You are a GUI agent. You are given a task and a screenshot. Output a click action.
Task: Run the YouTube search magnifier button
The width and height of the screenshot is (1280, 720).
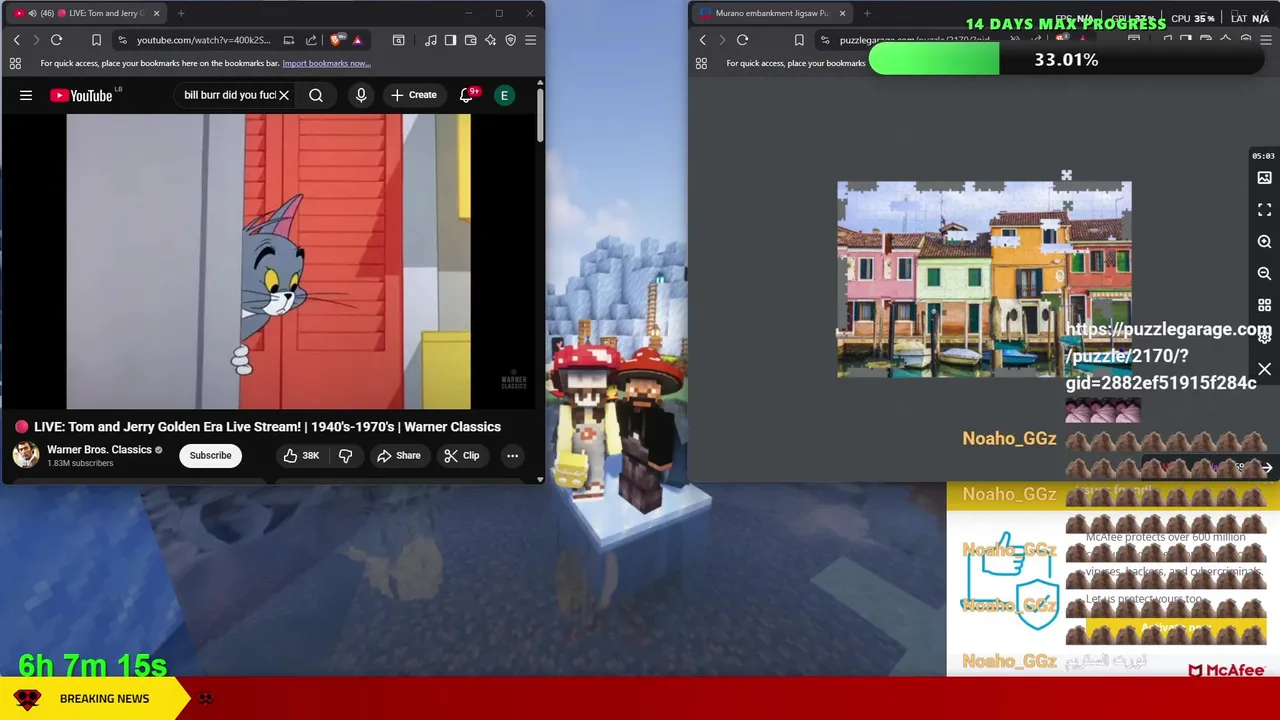[x=316, y=95]
